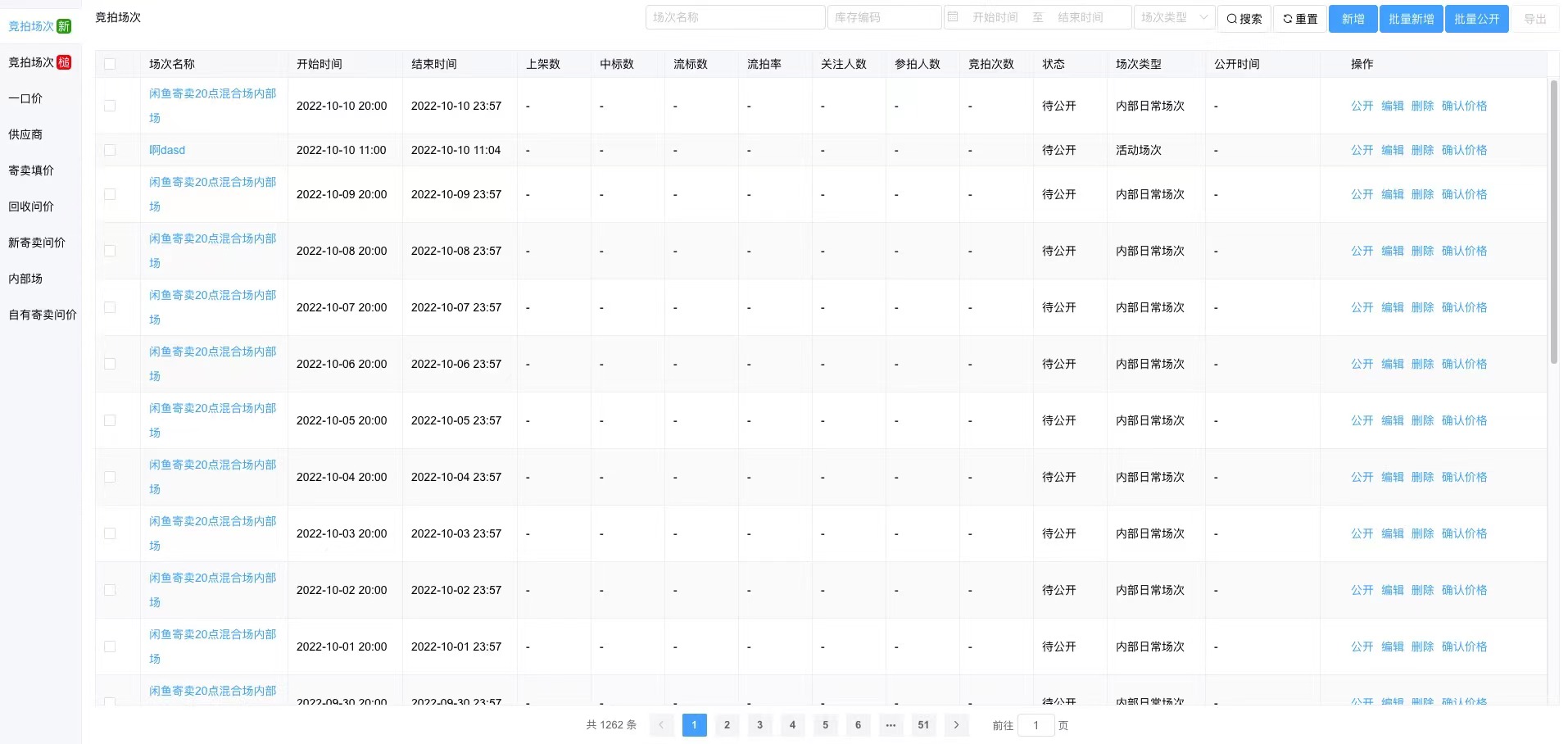Click the pagination ellipsis more-pages button
Image resolution: width=1568 pixels, height=744 pixels.
[890, 725]
